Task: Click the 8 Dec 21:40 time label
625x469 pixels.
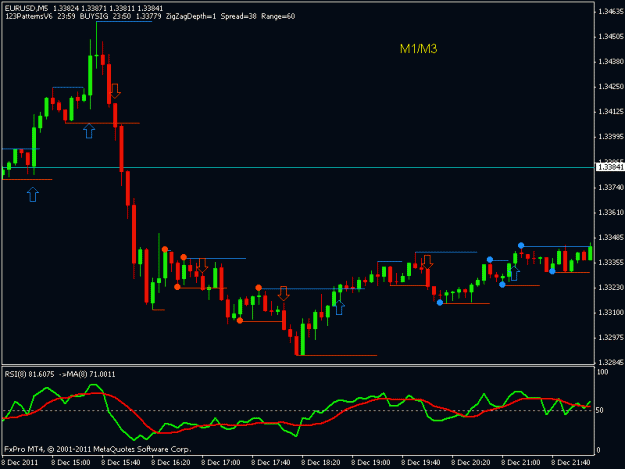Action: pos(571,463)
